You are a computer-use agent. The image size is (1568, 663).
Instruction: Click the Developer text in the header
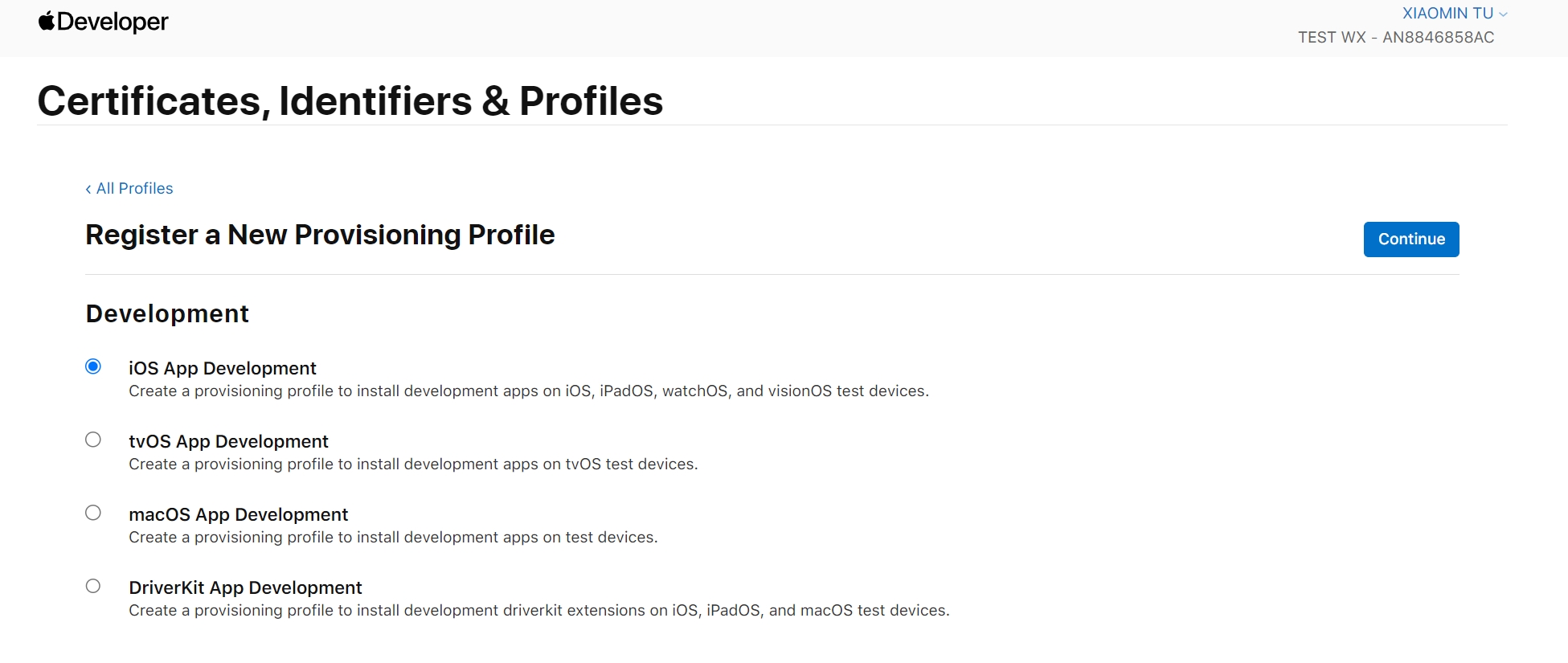tap(113, 22)
